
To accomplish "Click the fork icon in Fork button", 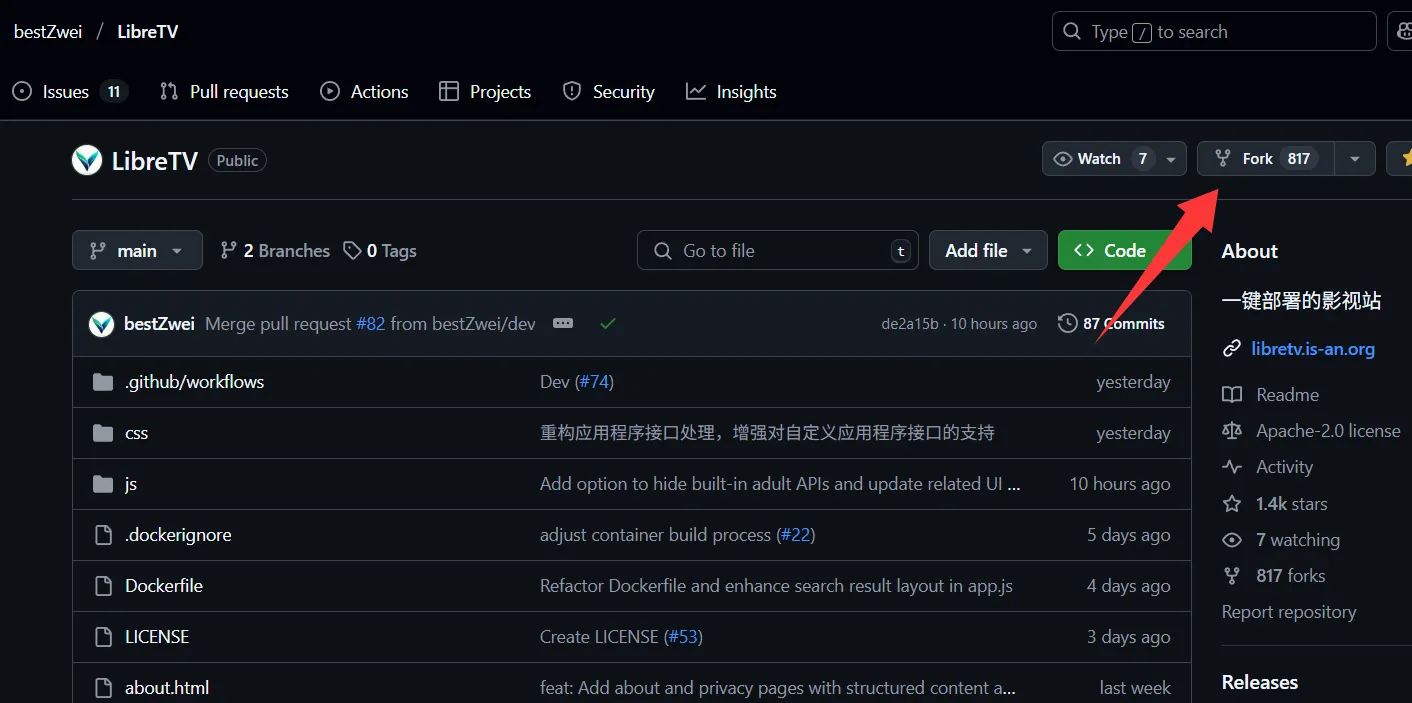I will (1222, 159).
